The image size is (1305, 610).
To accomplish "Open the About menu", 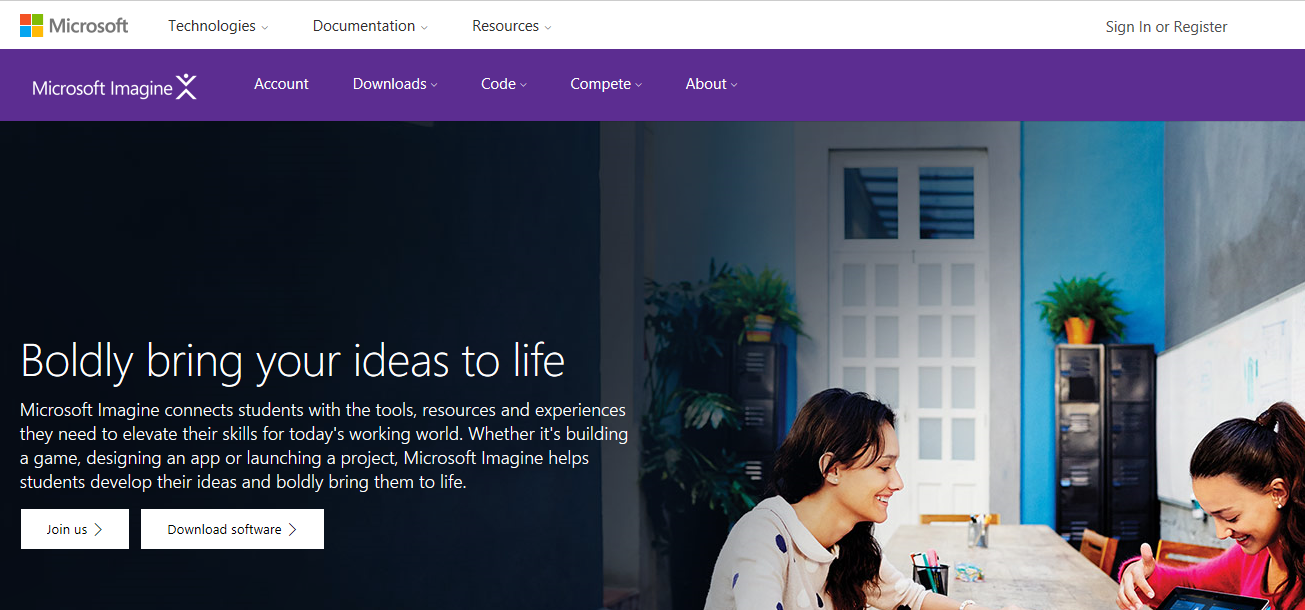I will pyautogui.click(x=711, y=84).
